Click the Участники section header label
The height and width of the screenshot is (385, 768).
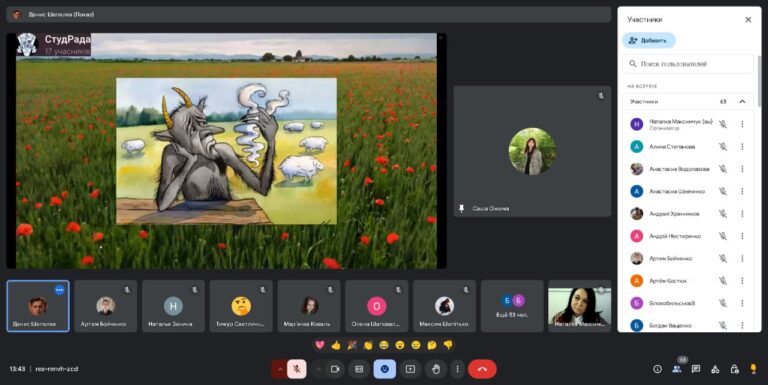coord(644,101)
